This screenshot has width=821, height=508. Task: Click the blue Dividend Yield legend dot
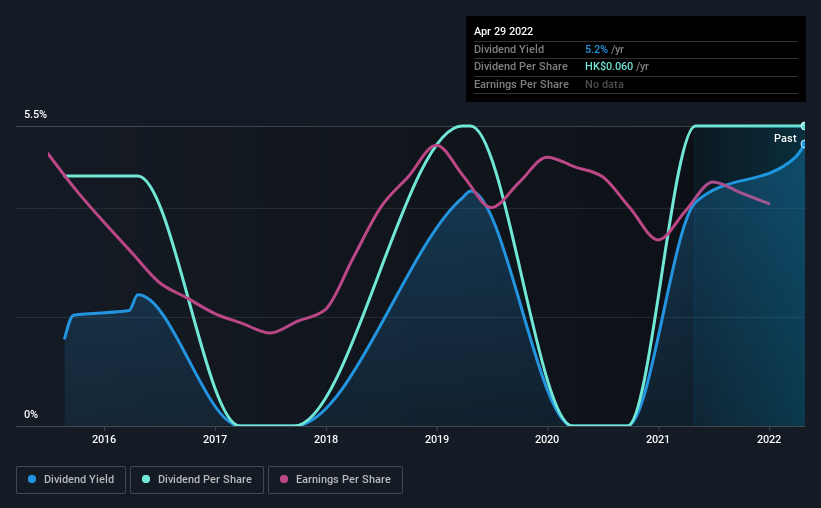[x=32, y=479]
